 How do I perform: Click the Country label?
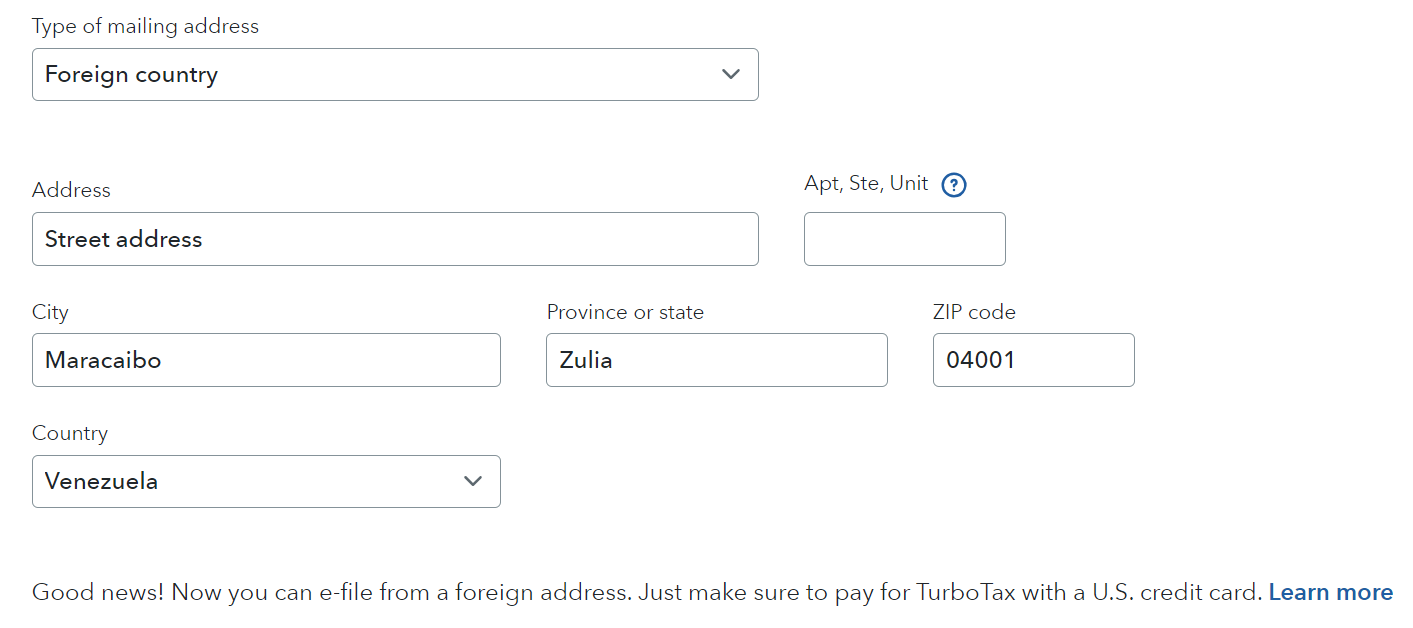click(x=70, y=433)
